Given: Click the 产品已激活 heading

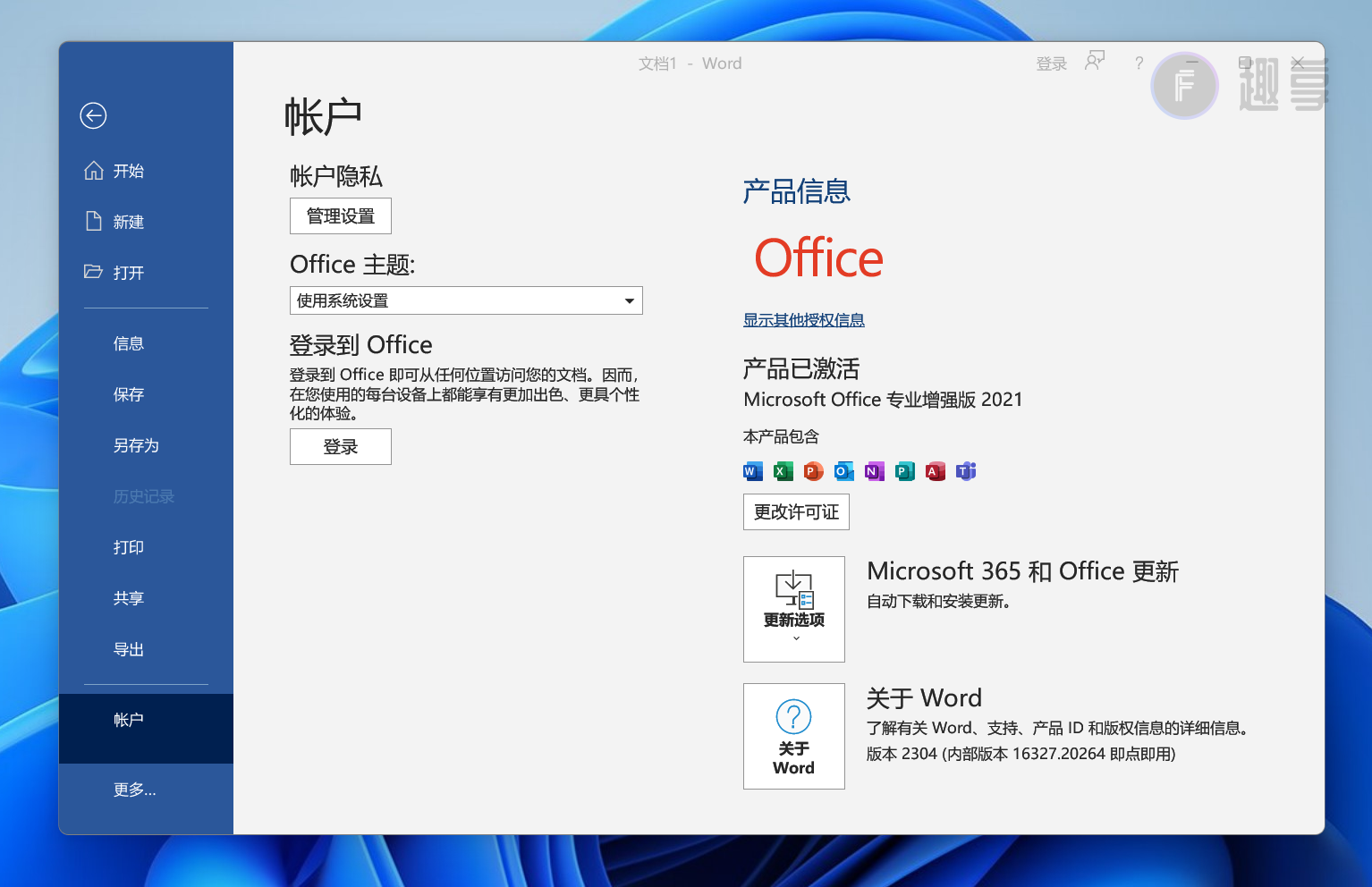Looking at the screenshot, I should (801, 368).
